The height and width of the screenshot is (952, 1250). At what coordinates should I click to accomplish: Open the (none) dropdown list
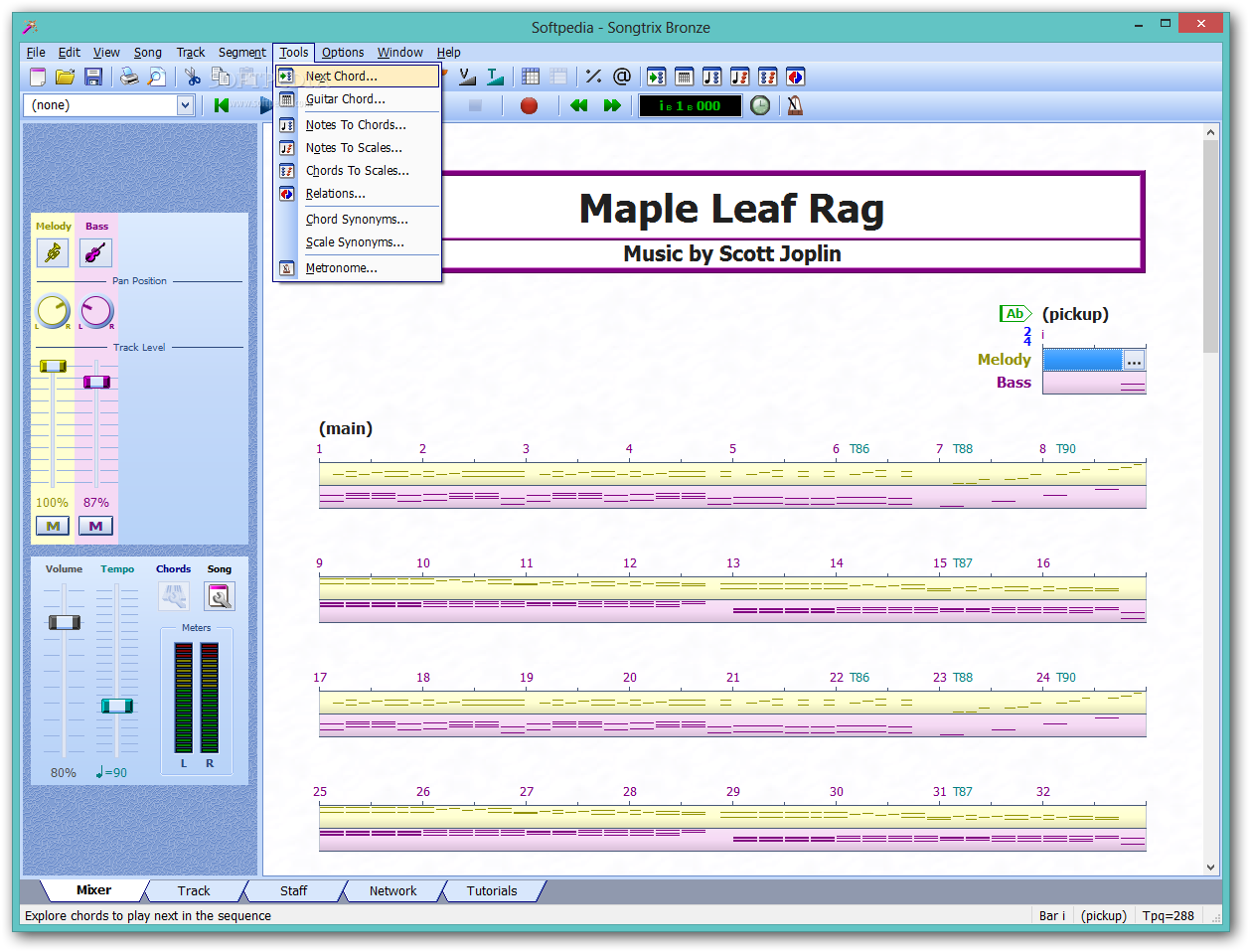click(185, 105)
